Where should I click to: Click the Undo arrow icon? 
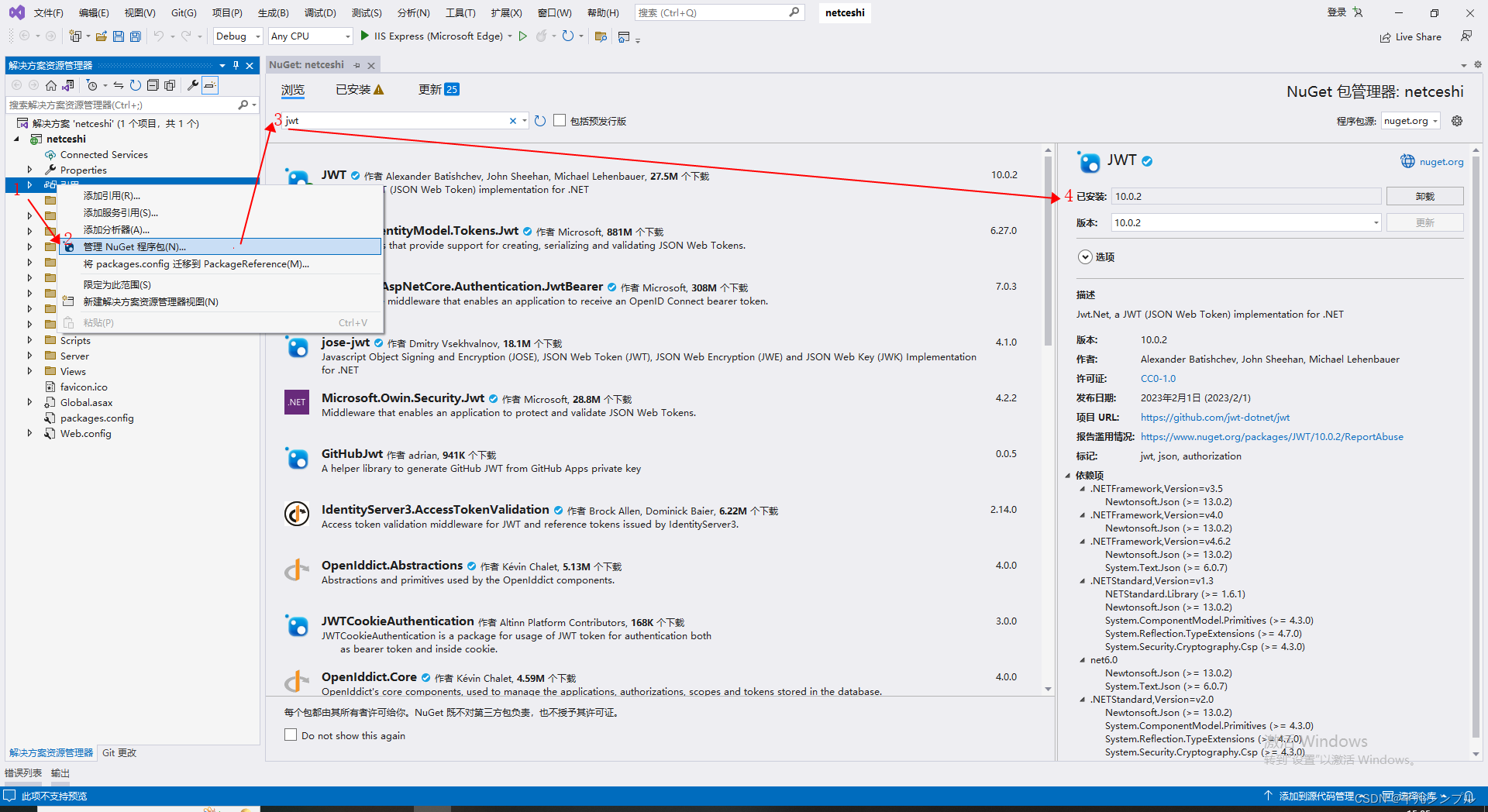(x=159, y=36)
